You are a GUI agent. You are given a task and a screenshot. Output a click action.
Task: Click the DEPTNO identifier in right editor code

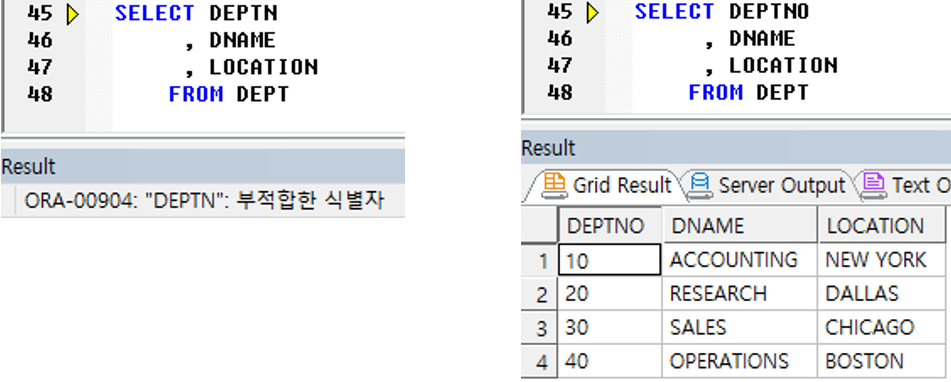coord(769,12)
